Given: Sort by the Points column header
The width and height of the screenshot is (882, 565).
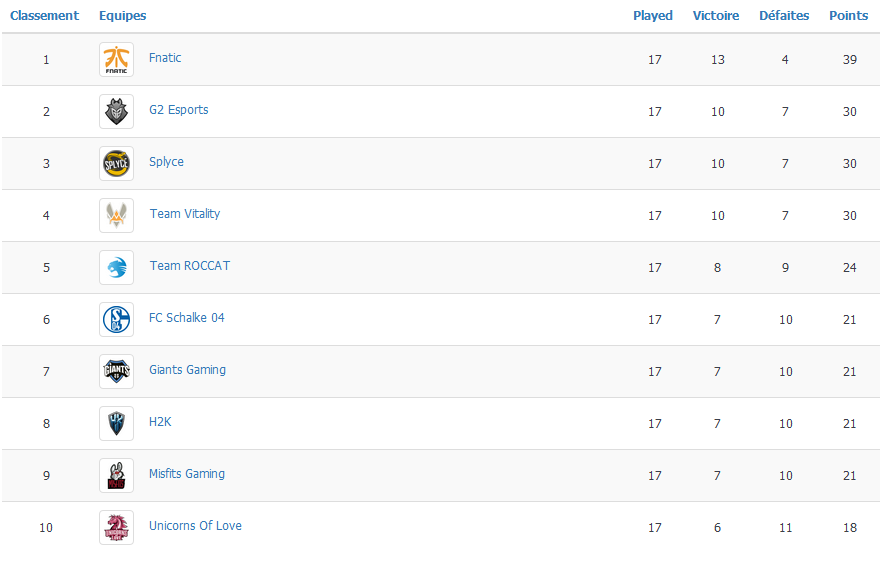Looking at the screenshot, I should coord(848,16).
